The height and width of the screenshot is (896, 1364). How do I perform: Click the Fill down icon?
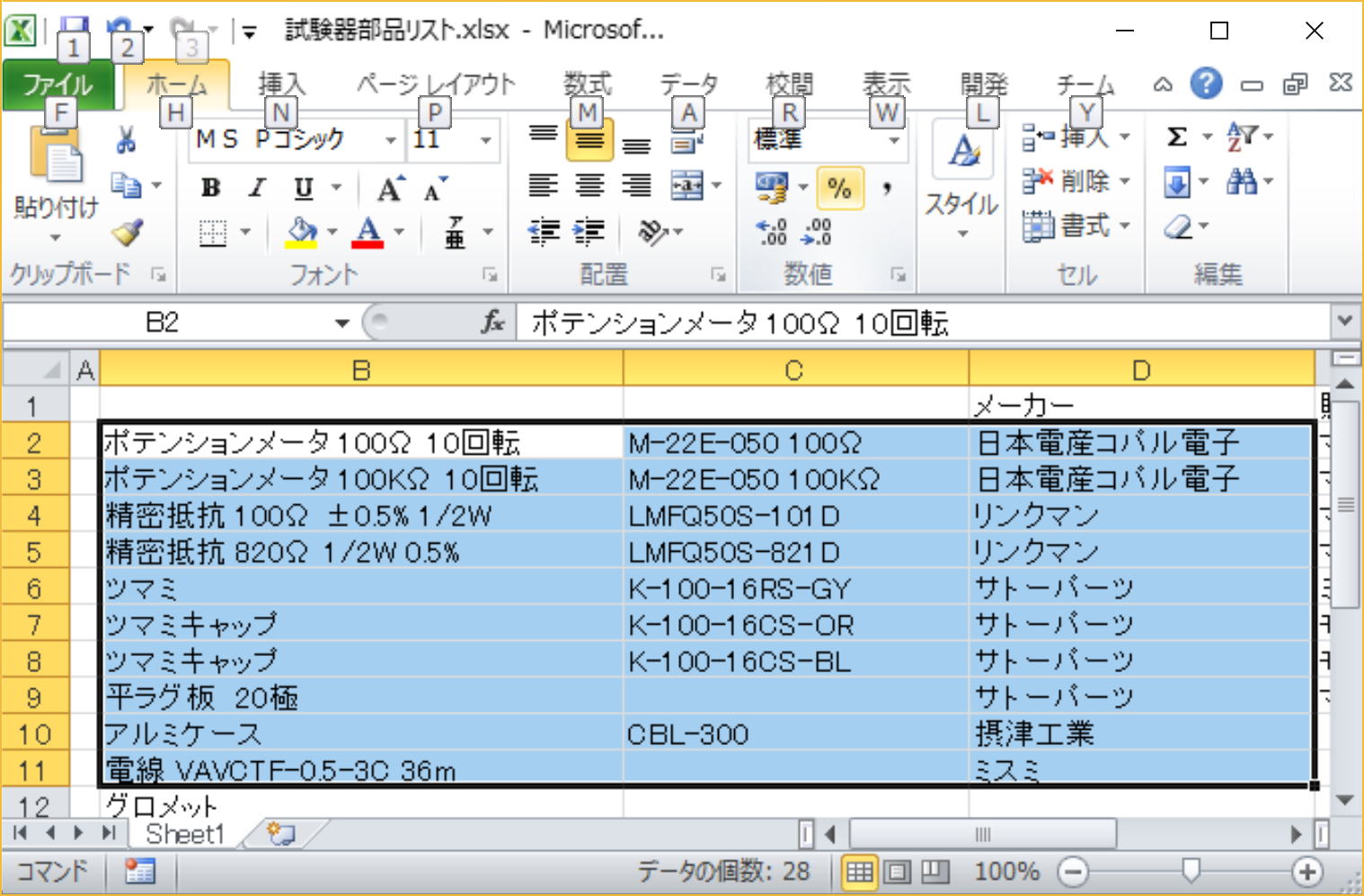coord(1176,183)
